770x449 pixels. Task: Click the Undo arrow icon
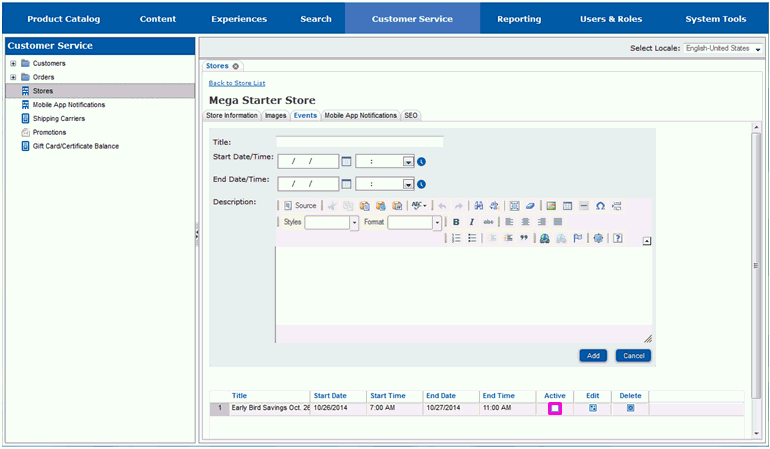(x=442, y=206)
